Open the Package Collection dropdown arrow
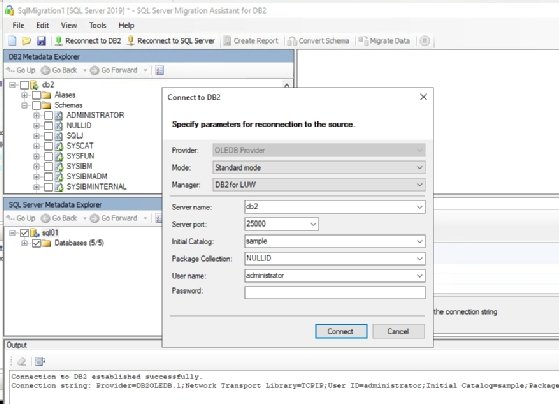The image size is (559, 404). 420,259
